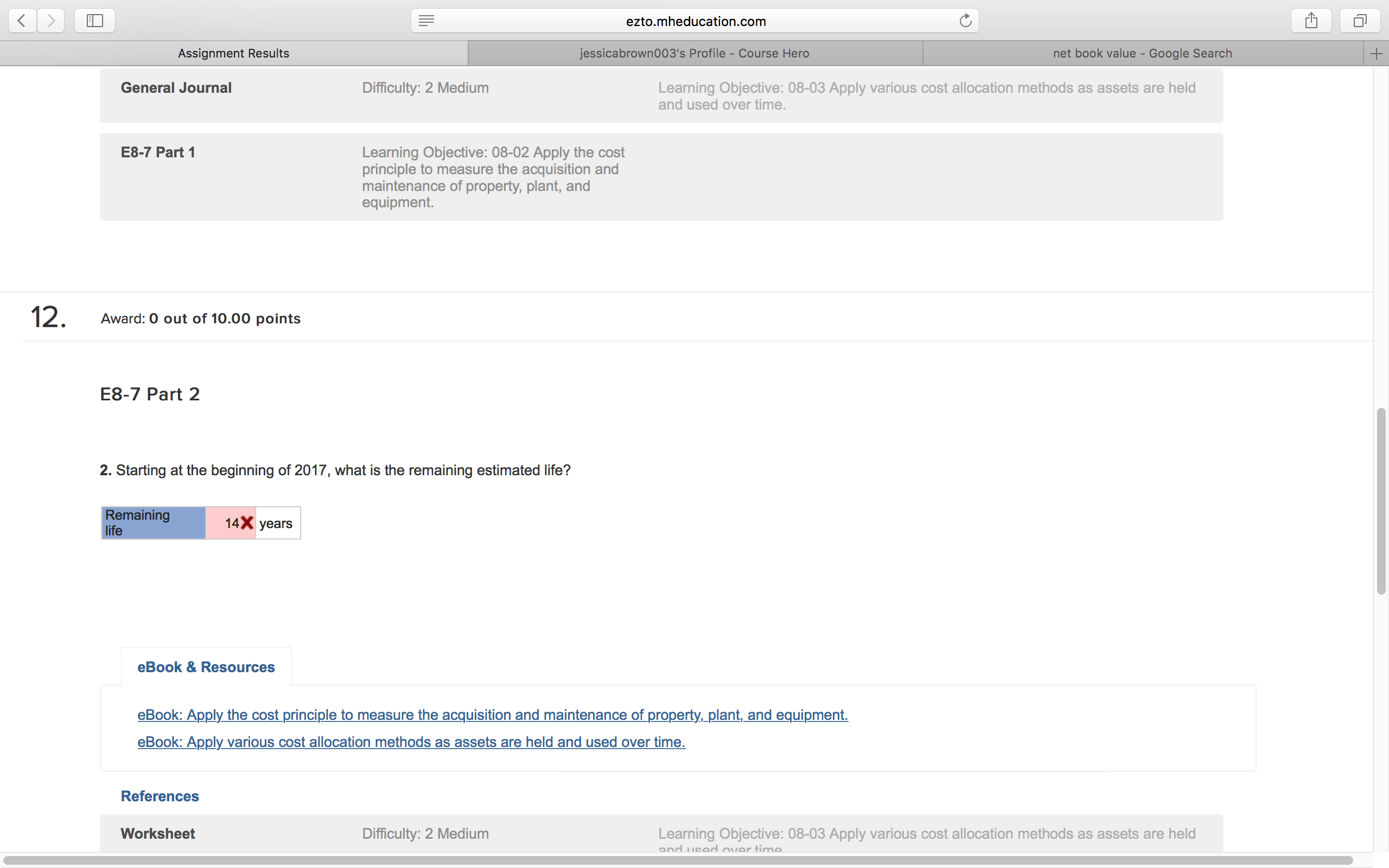1389x868 pixels.
Task: Click the horizontal scrollbar at bottom
Action: [677, 860]
